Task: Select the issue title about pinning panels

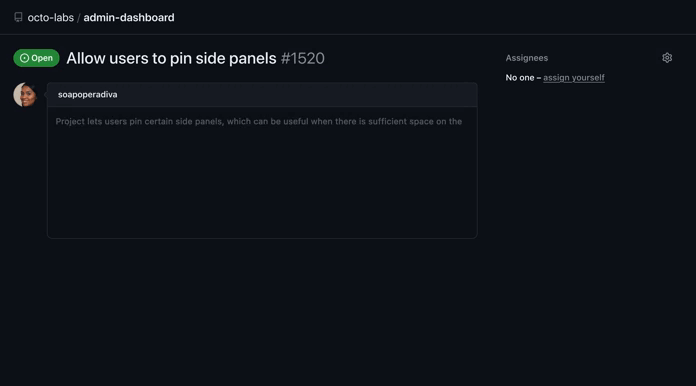Action: 171,58
